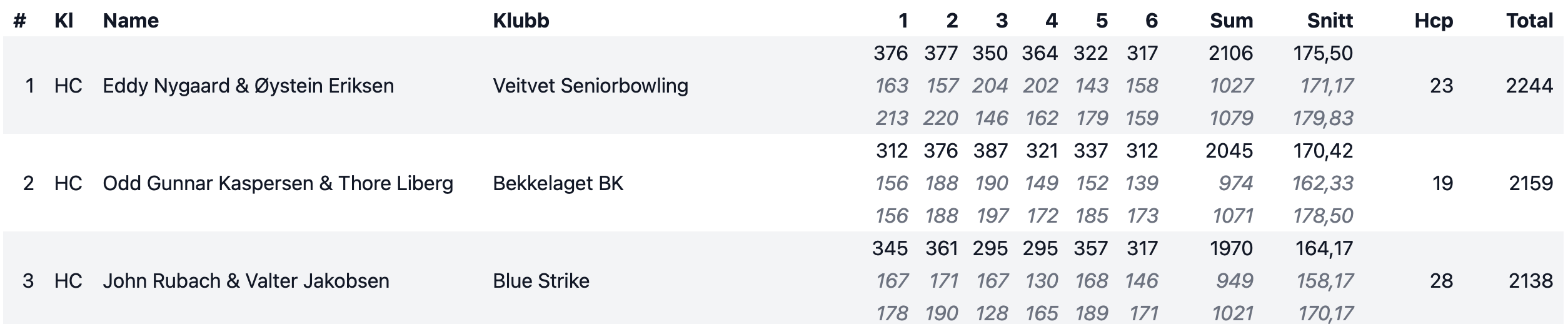Click the sum value 2106
The width and height of the screenshot is (1568, 324).
pyautogui.click(x=1230, y=53)
